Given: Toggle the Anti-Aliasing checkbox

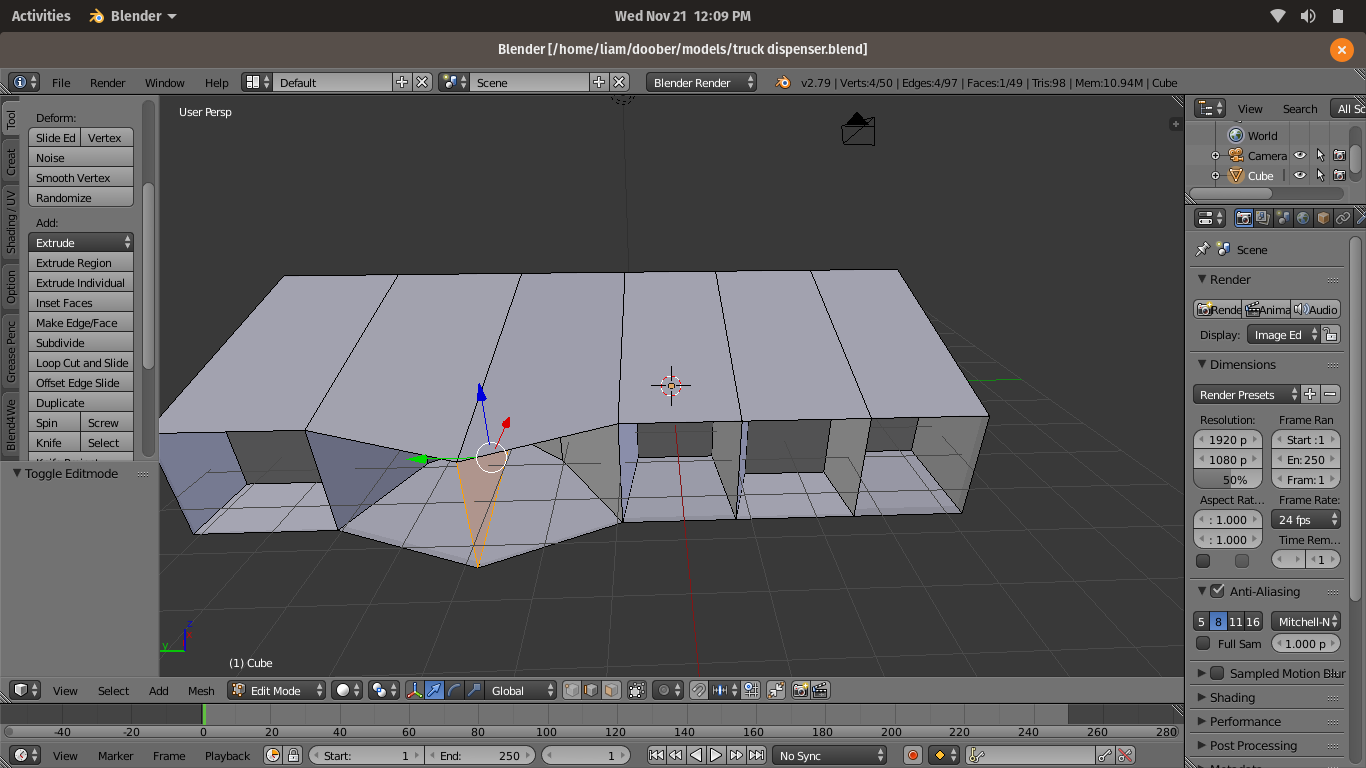Looking at the screenshot, I should pyautogui.click(x=1217, y=591).
